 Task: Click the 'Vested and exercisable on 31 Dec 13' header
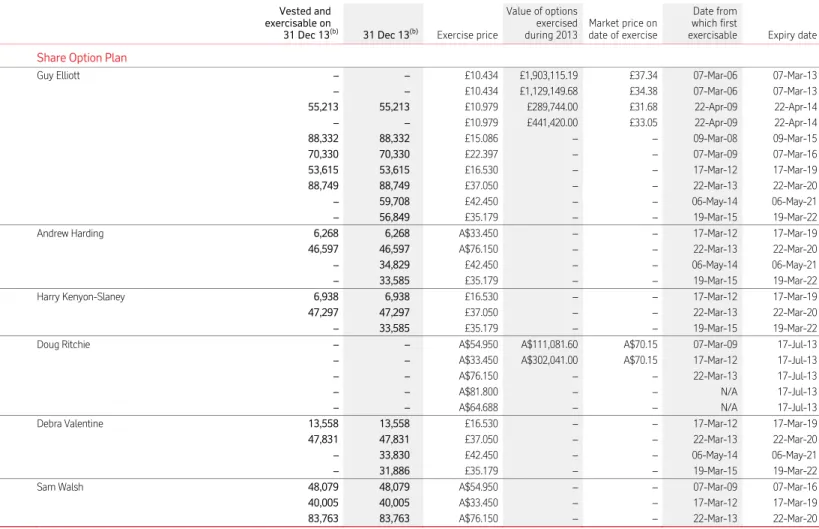coord(301,23)
